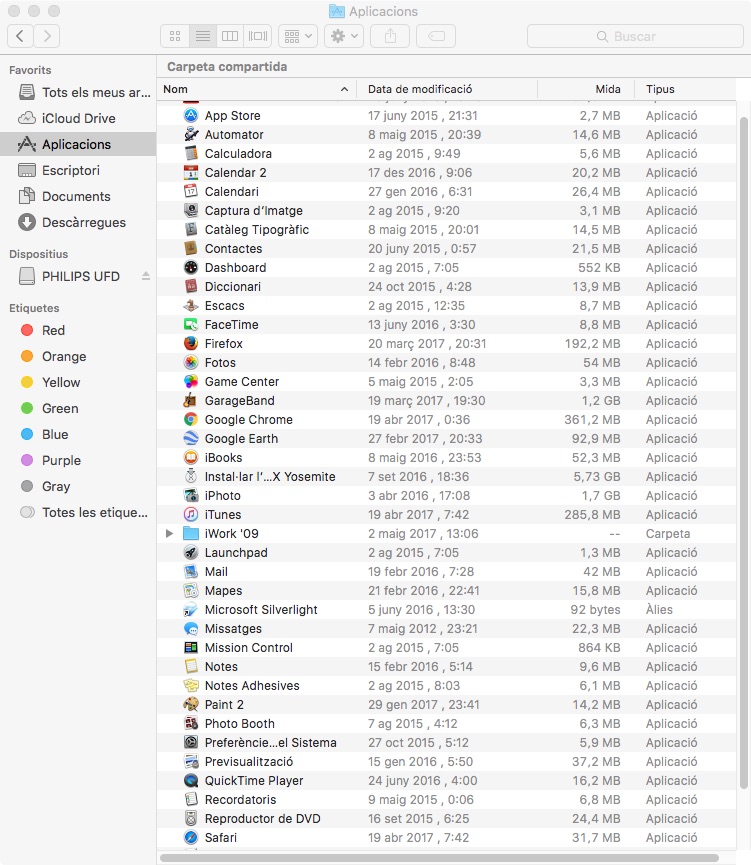
Task: Click the edit tags toolbar button
Action: (436, 36)
